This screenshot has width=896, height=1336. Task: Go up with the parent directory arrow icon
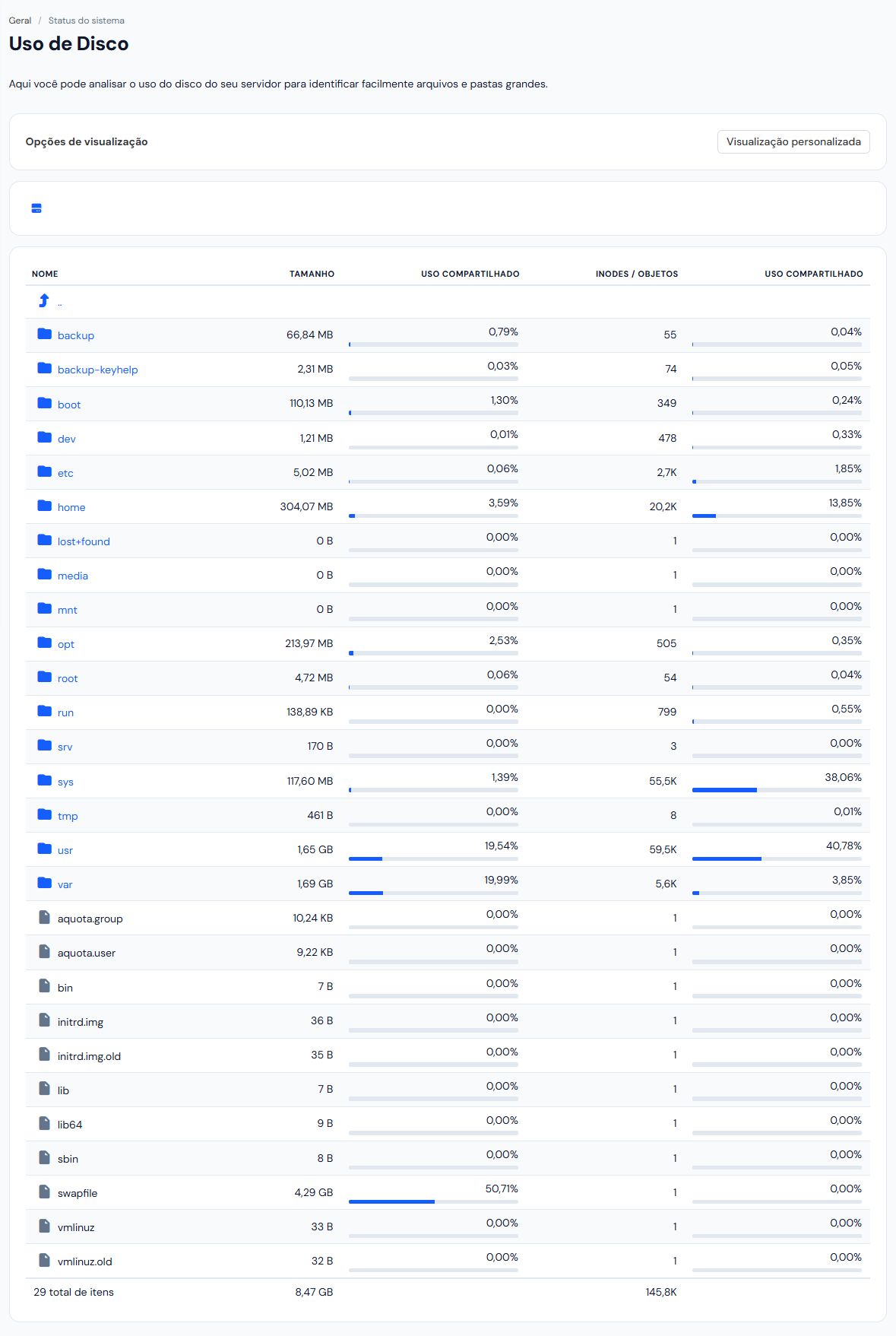click(x=44, y=301)
